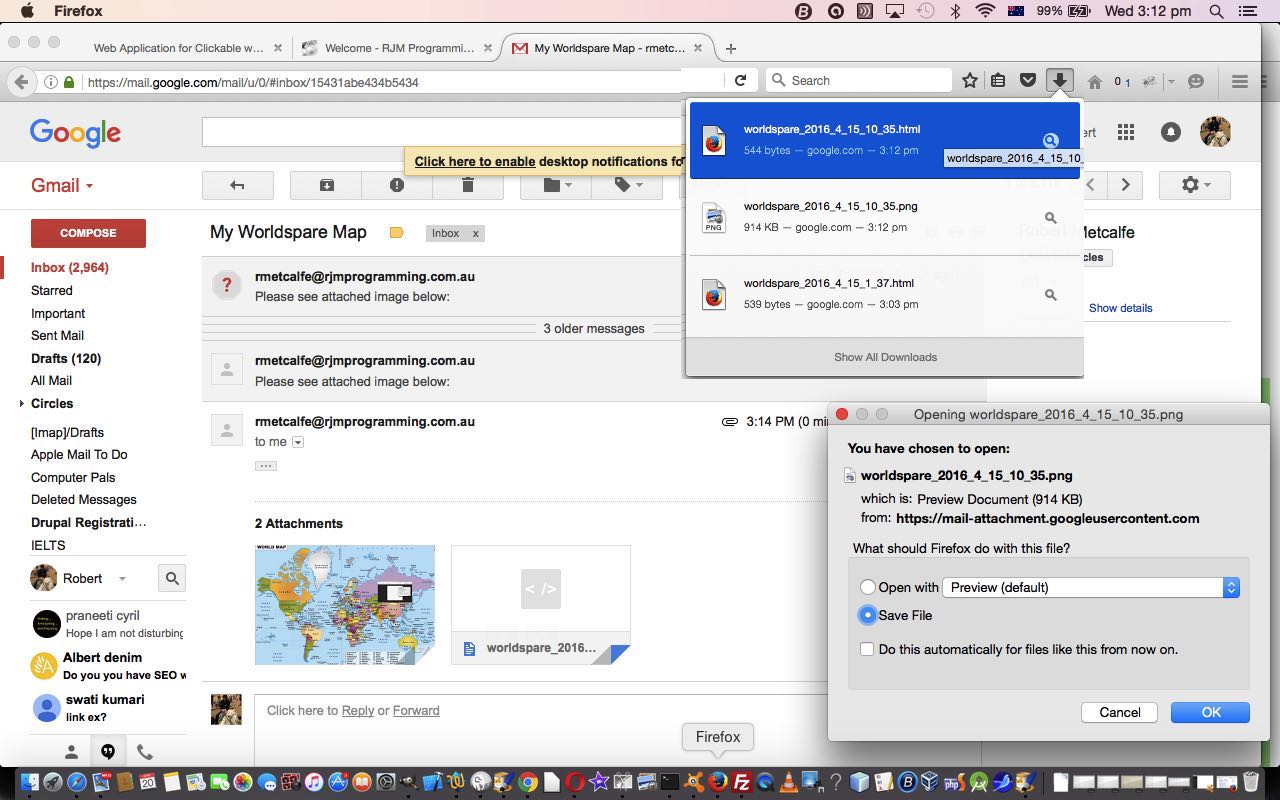Open the Gmail product switcher dropdown
The width and height of the screenshot is (1280, 800).
tap(62, 185)
